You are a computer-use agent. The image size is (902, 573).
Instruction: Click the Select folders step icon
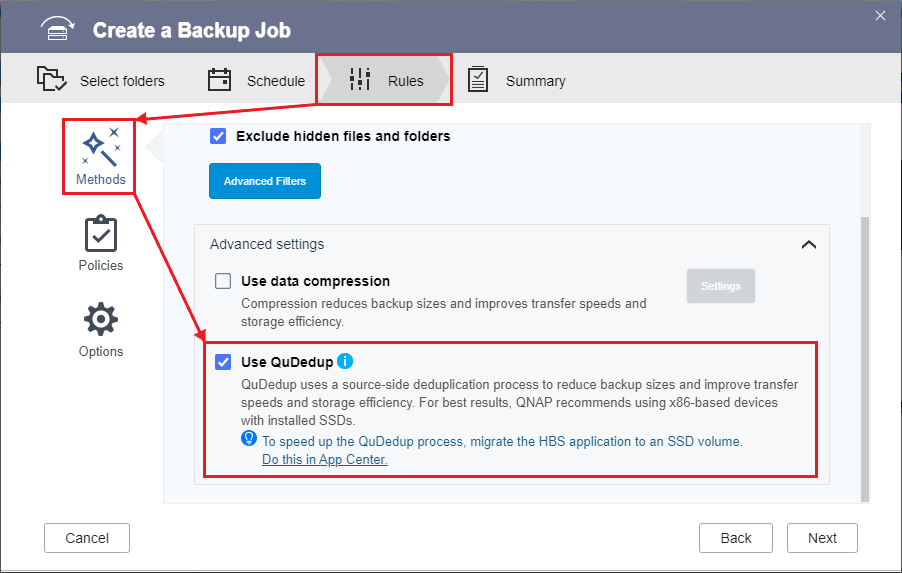point(52,79)
